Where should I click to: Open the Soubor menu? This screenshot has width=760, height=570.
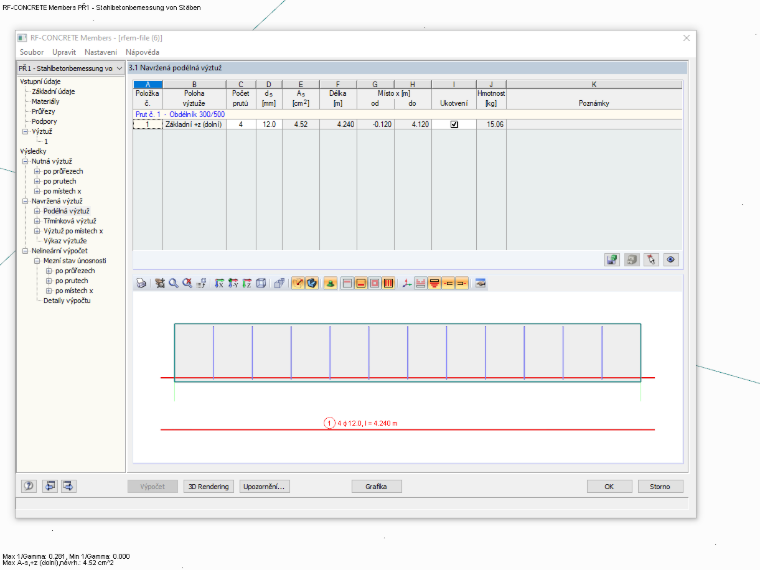32,52
